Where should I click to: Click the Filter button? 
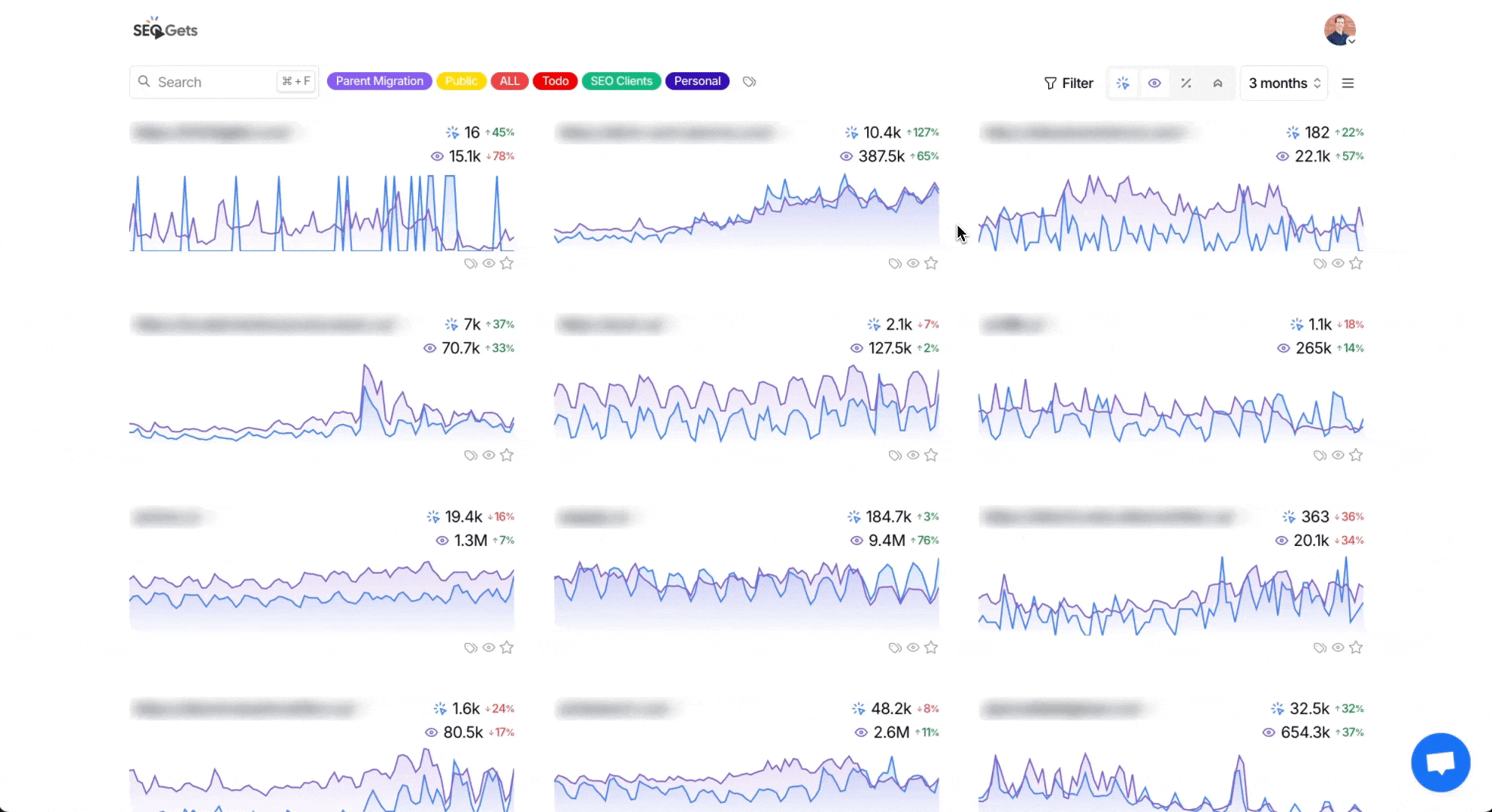(1069, 83)
